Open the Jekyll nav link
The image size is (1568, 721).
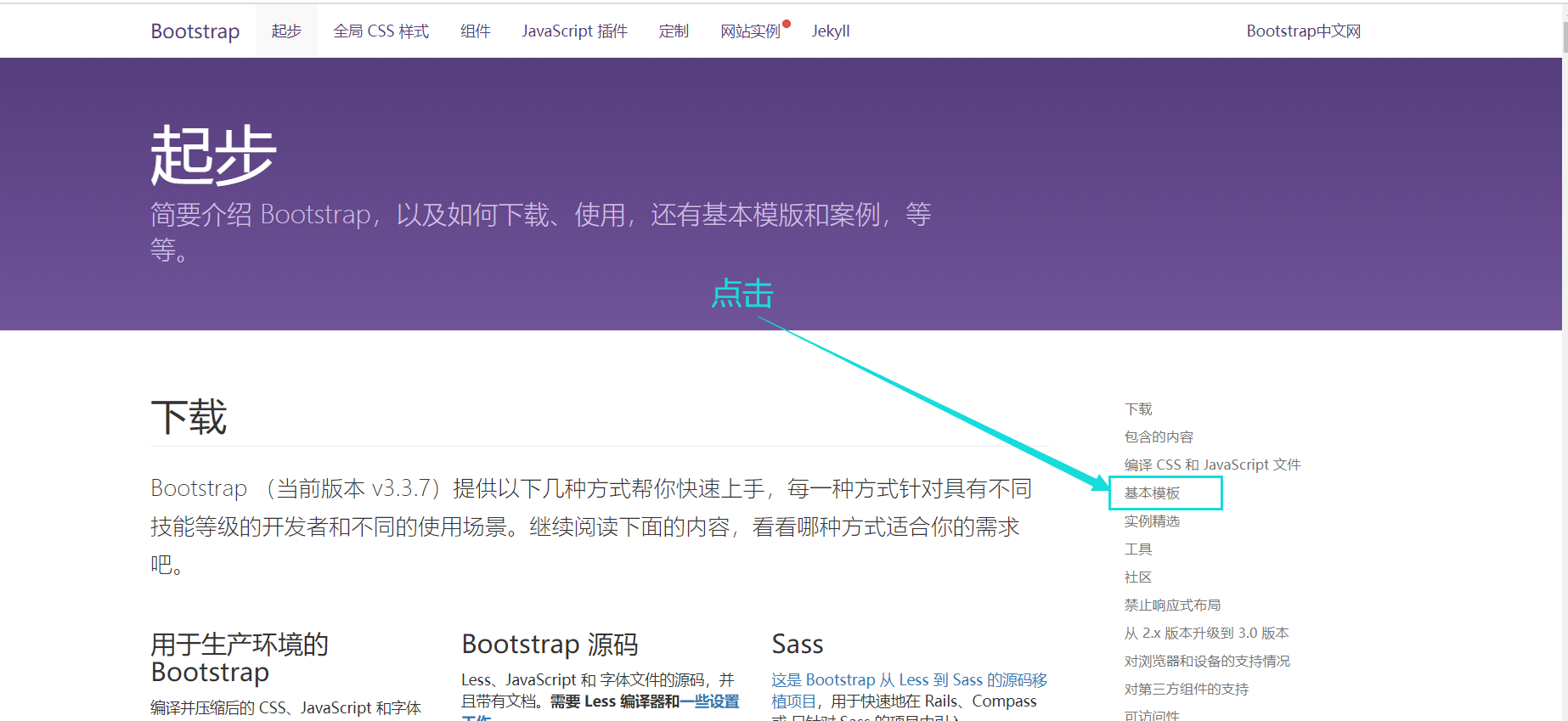click(831, 31)
